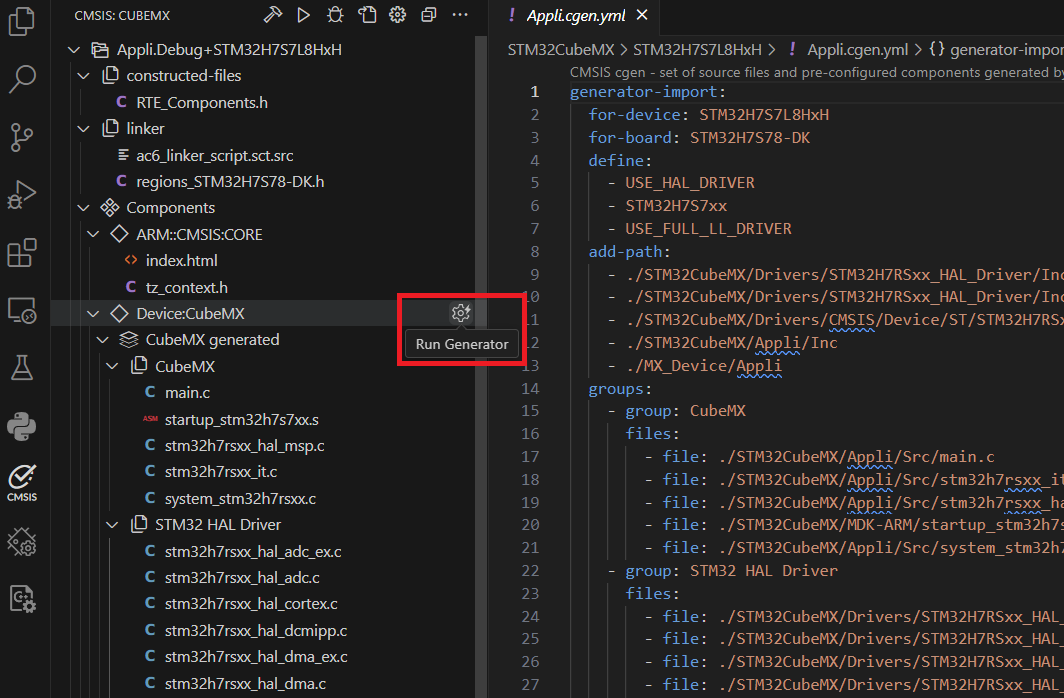This screenshot has width=1064, height=698.
Task: Click Appli.cgen.yml breadcrumb segment
Action: tap(857, 50)
